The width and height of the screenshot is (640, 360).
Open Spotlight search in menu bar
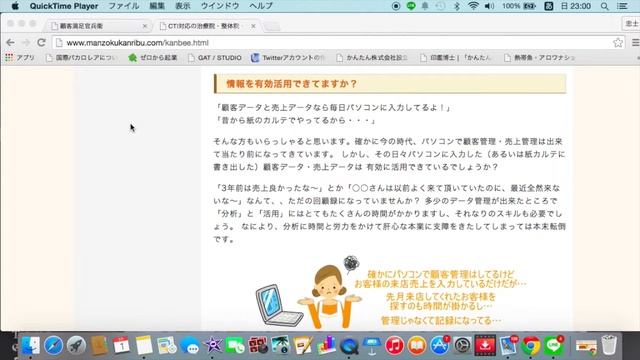click(605, 6)
